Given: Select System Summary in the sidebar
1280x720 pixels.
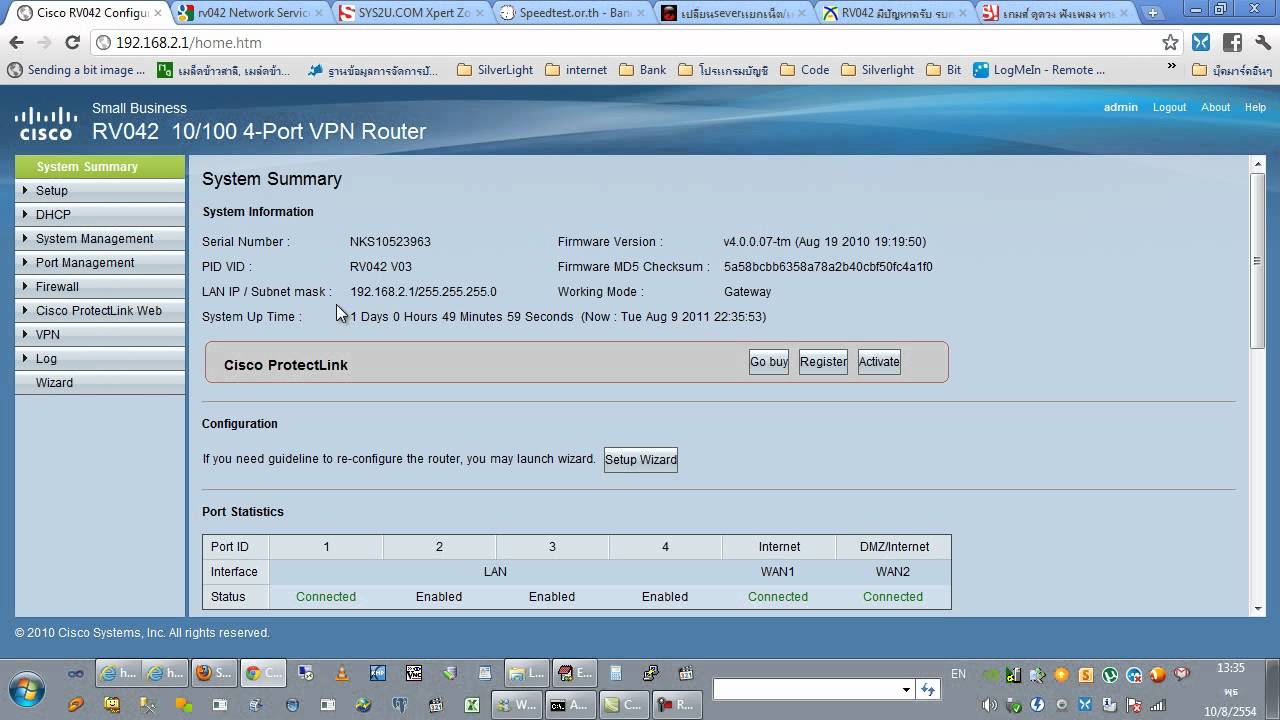Looking at the screenshot, I should [100, 166].
